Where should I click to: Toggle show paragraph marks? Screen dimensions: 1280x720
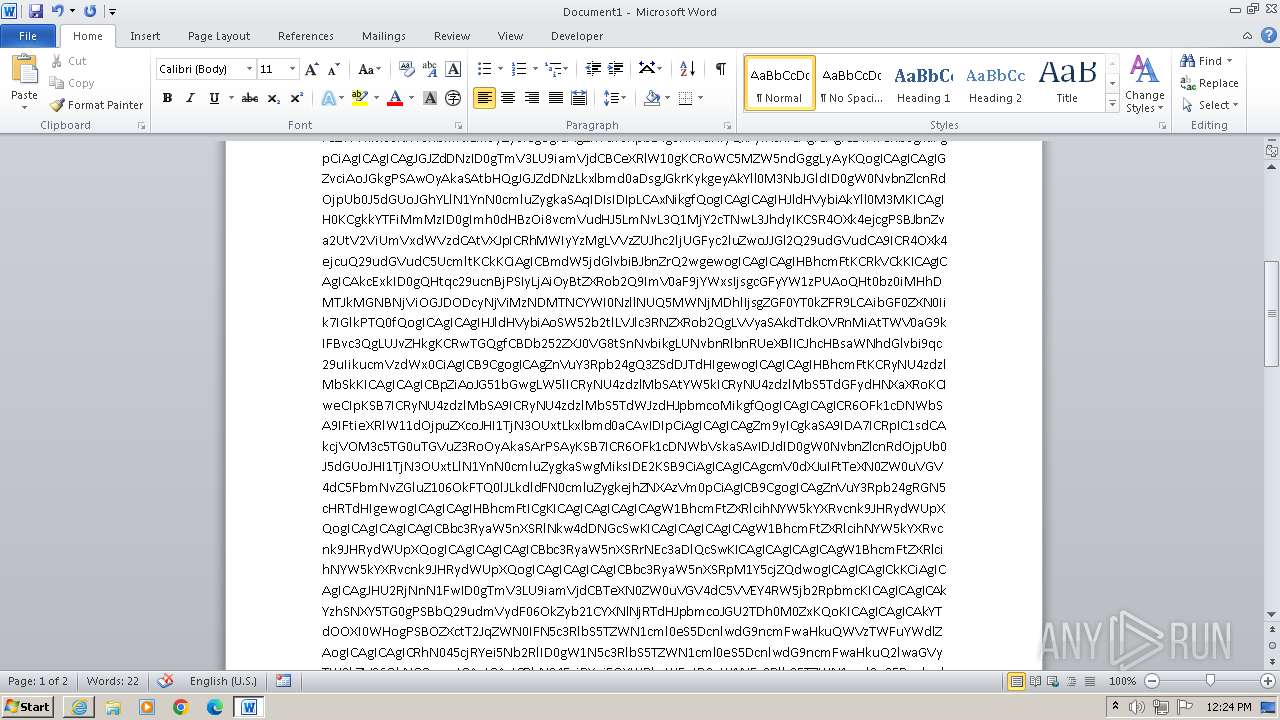[x=720, y=69]
